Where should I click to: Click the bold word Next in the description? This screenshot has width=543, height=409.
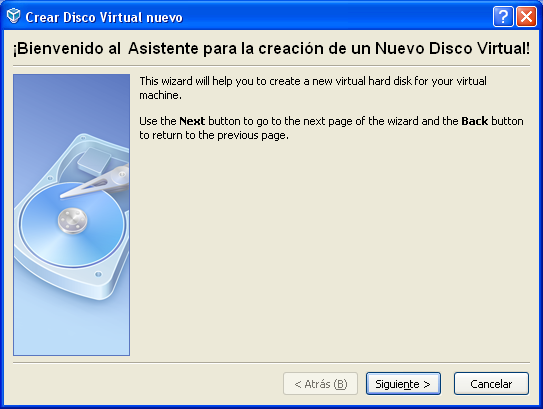192,121
